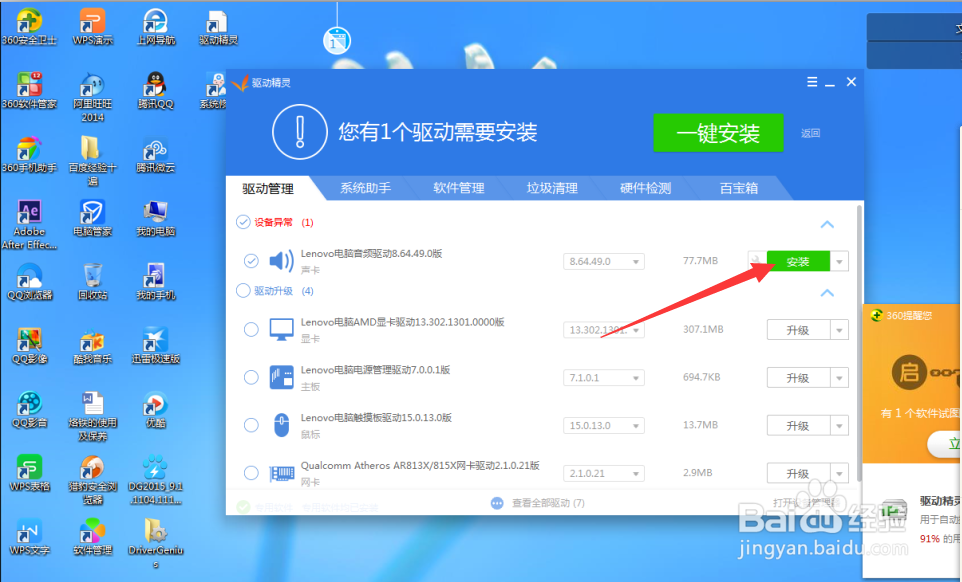Launch 腾讯QQ penguin icon

[156, 91]
